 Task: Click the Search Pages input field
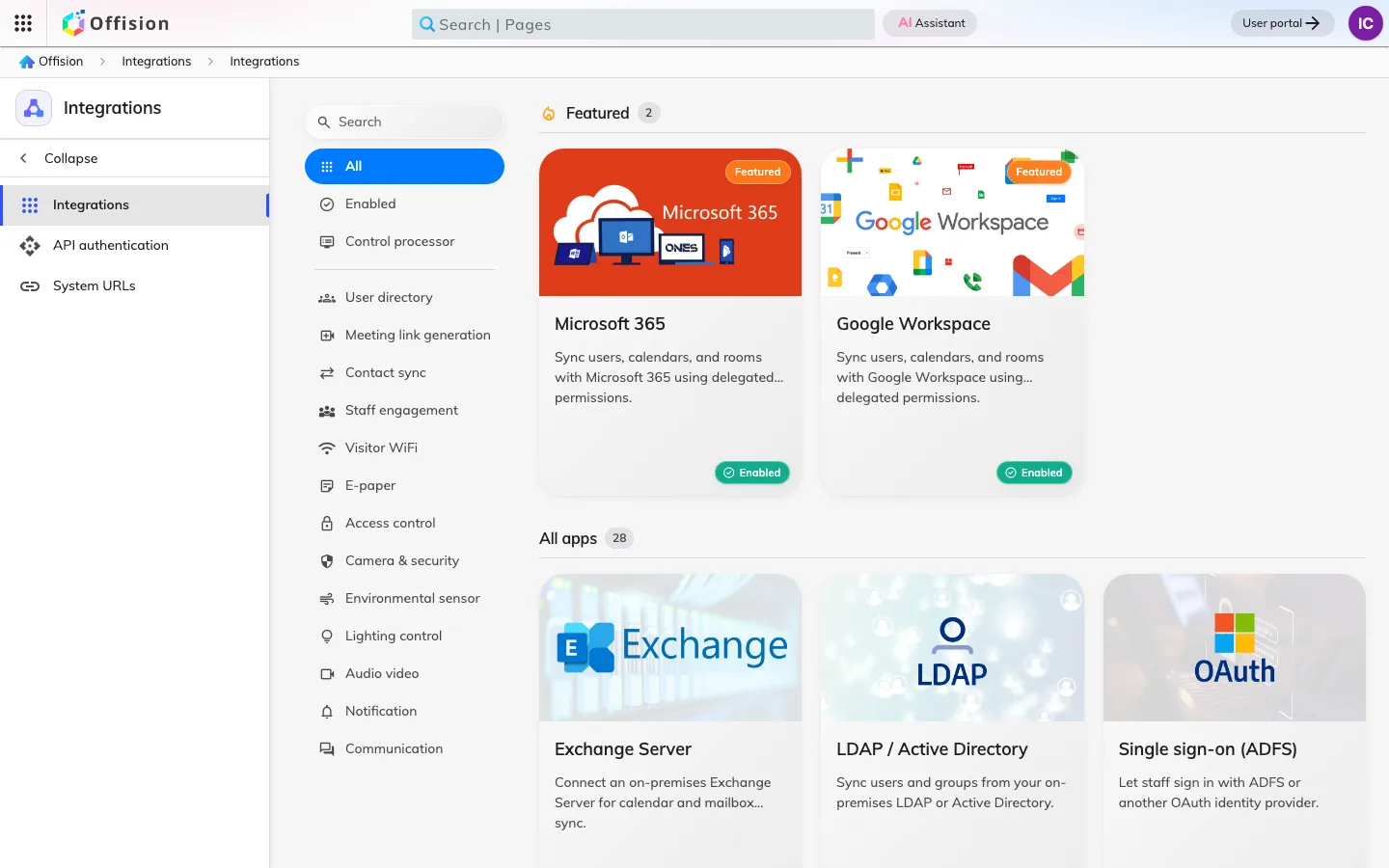tap(643, 24)
